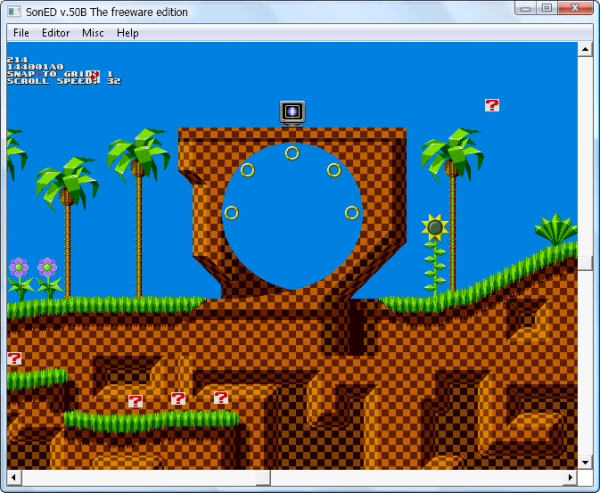The width and height of the screenshot is (600, 493).
Task: Click the 'SNAP-TO GRID' readout text
Action: pyautogui.click(x=60, y=74)
